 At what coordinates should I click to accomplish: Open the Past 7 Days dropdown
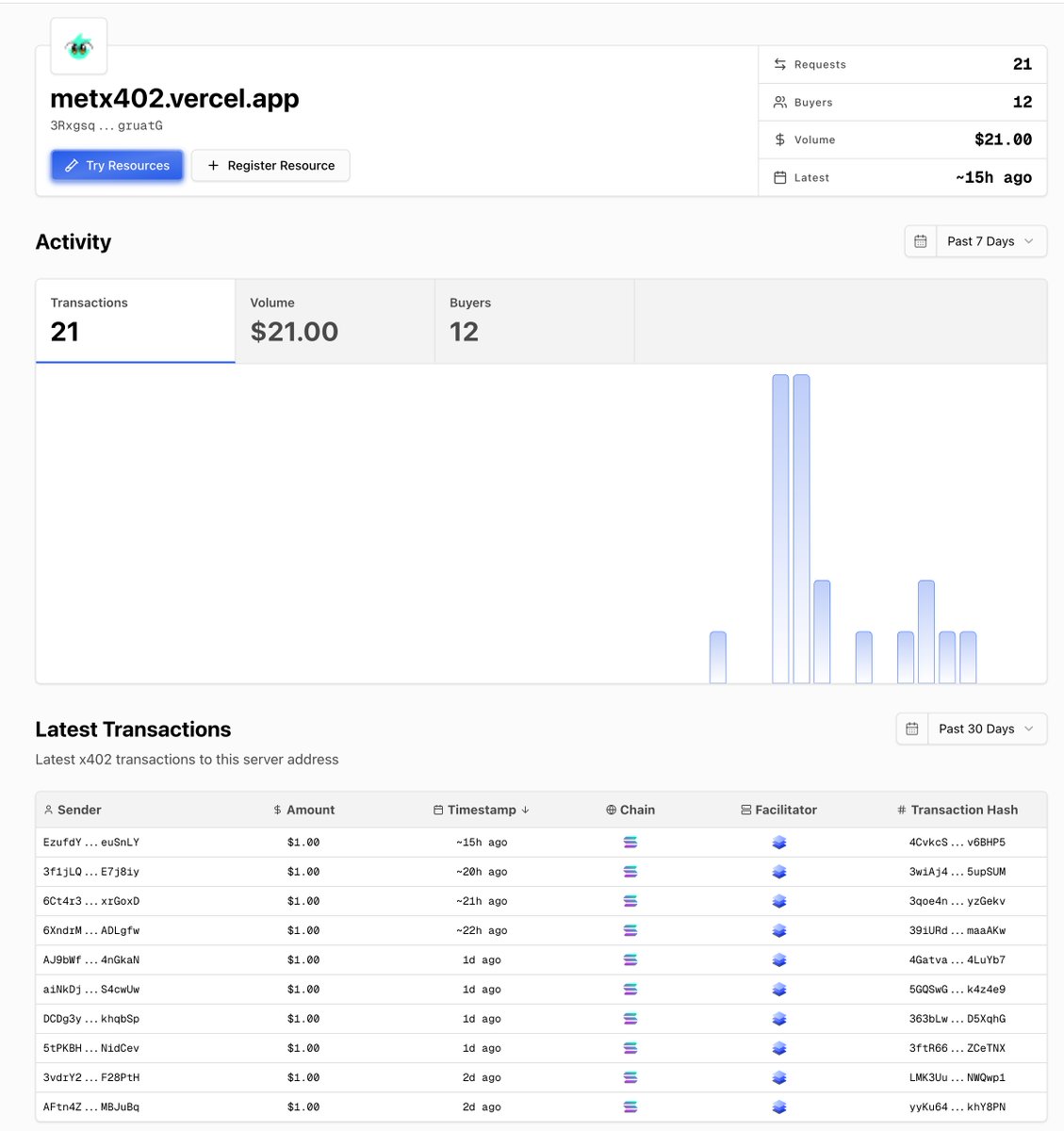pyautogui.click(x=990, y=241)
